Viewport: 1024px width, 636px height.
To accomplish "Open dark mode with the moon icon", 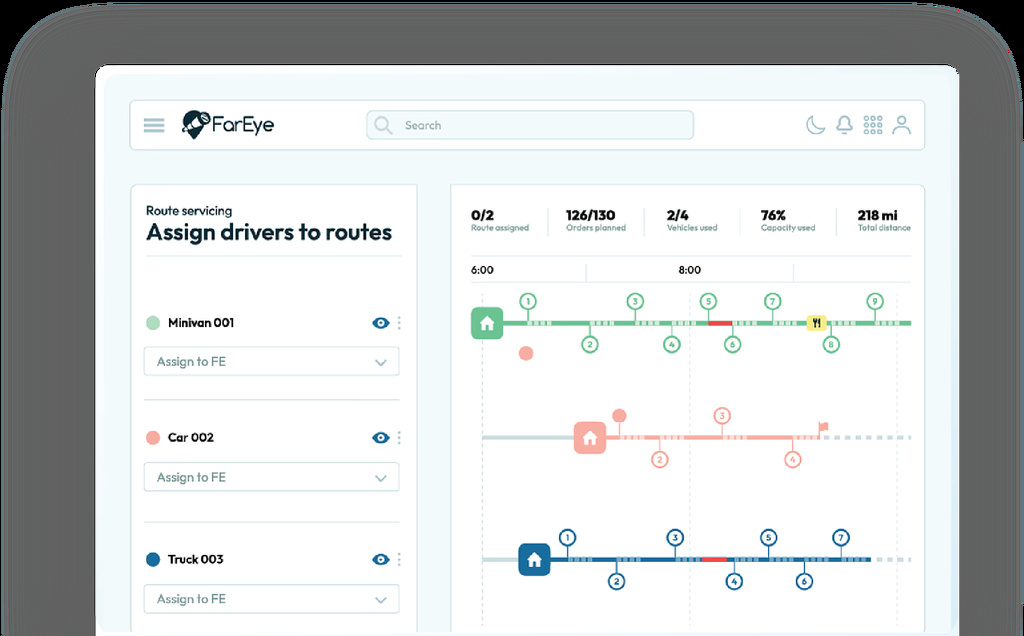I will click(815, 124).
